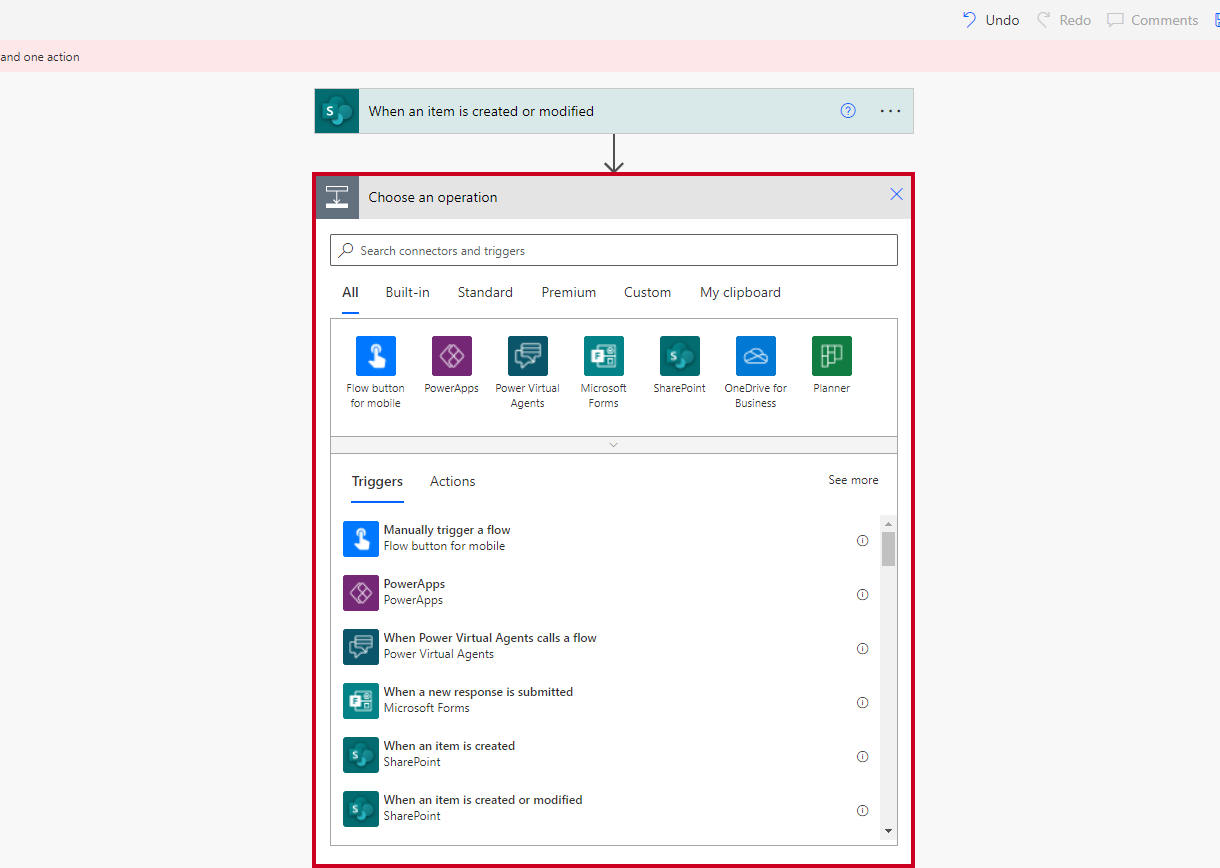This screenshot has height=868, width=1220.
Task: Click the Redo button
Action: point(1064,20)
